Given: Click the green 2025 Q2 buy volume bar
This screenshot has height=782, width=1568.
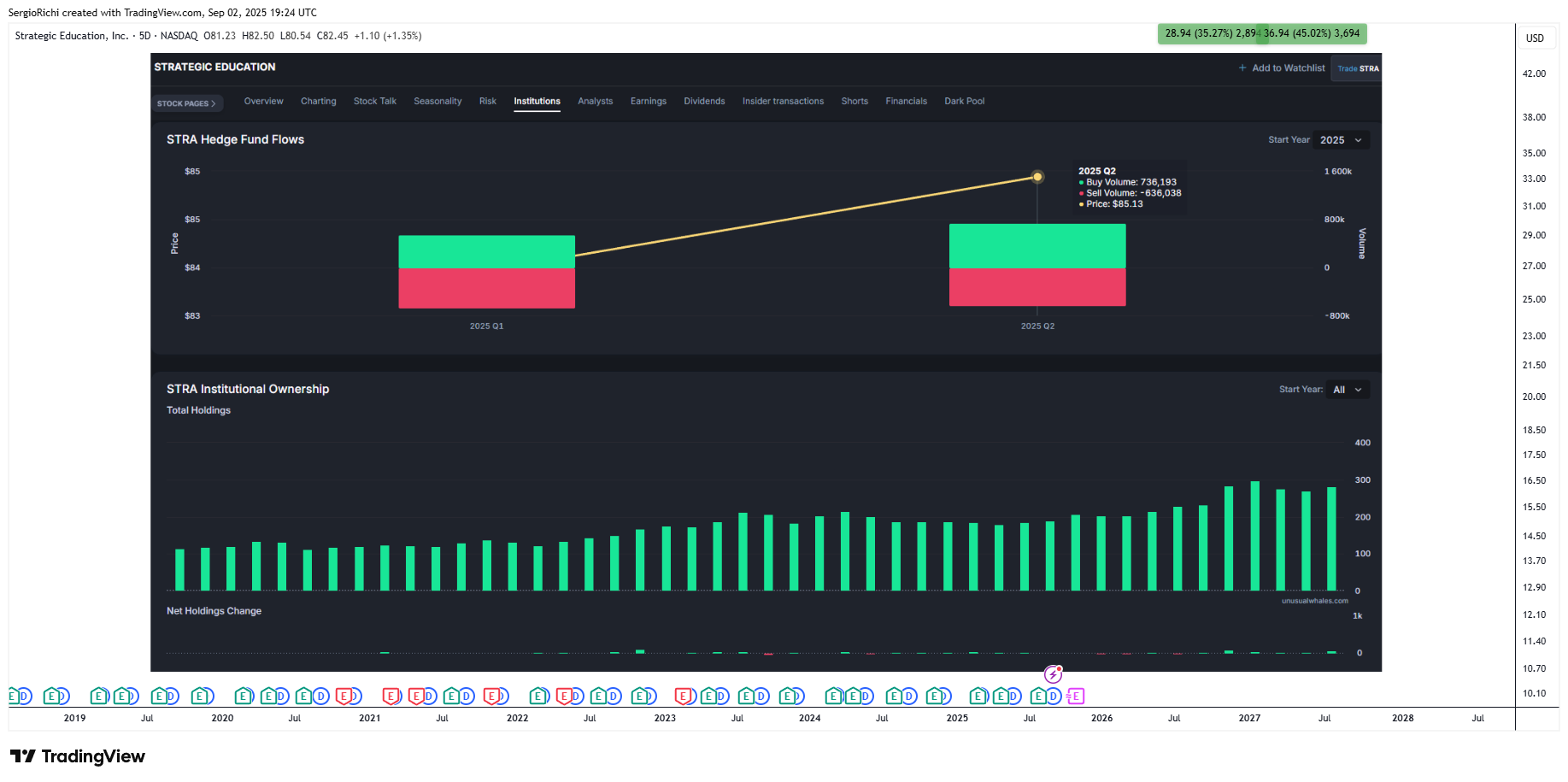Looking at the screenshot, I should (1037, 246).
